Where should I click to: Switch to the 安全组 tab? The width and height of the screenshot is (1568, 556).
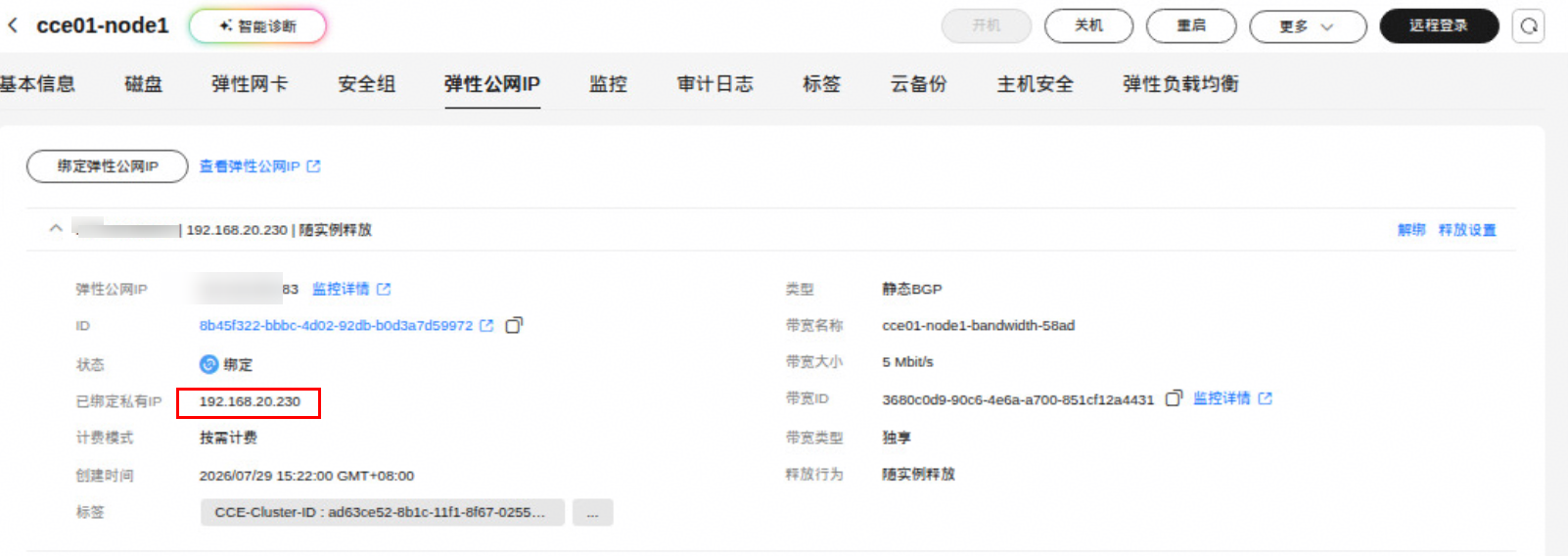pos(367,84)
